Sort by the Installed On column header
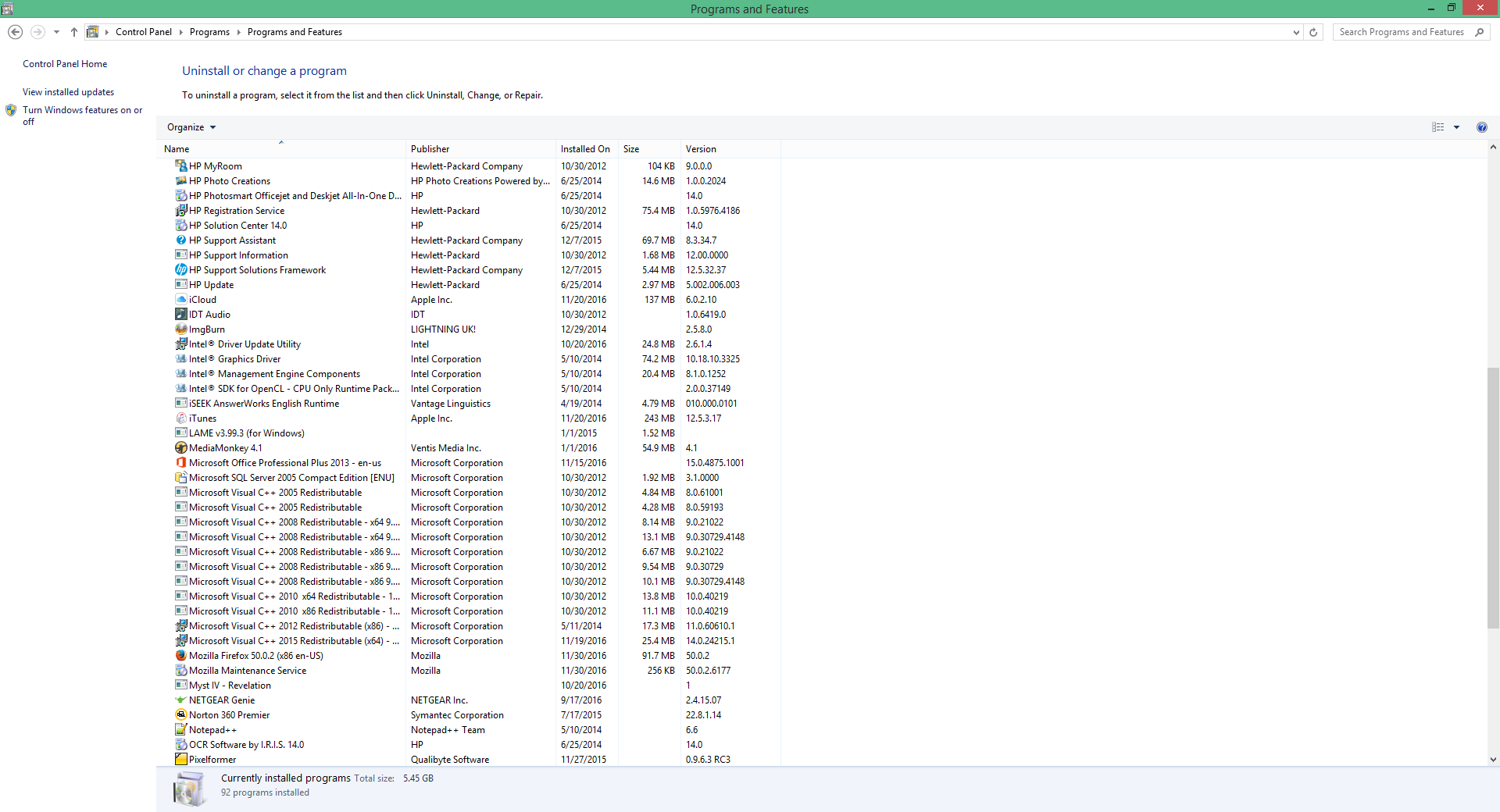 (587, 148)
